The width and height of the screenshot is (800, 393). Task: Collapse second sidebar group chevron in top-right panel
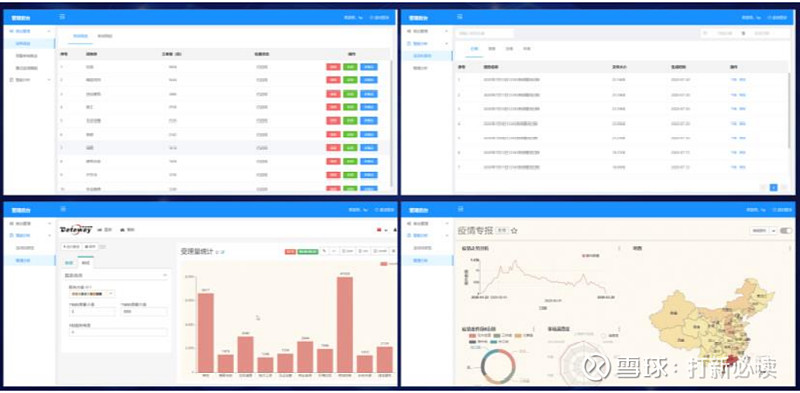tap(447, 43)
